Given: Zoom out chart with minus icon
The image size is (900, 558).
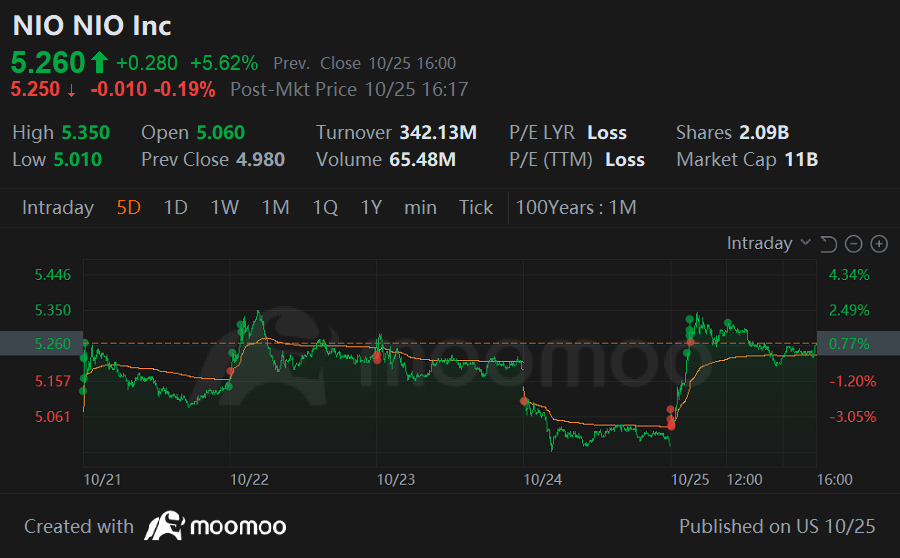Looking at the screenshot, I should [x=854, y=244].
